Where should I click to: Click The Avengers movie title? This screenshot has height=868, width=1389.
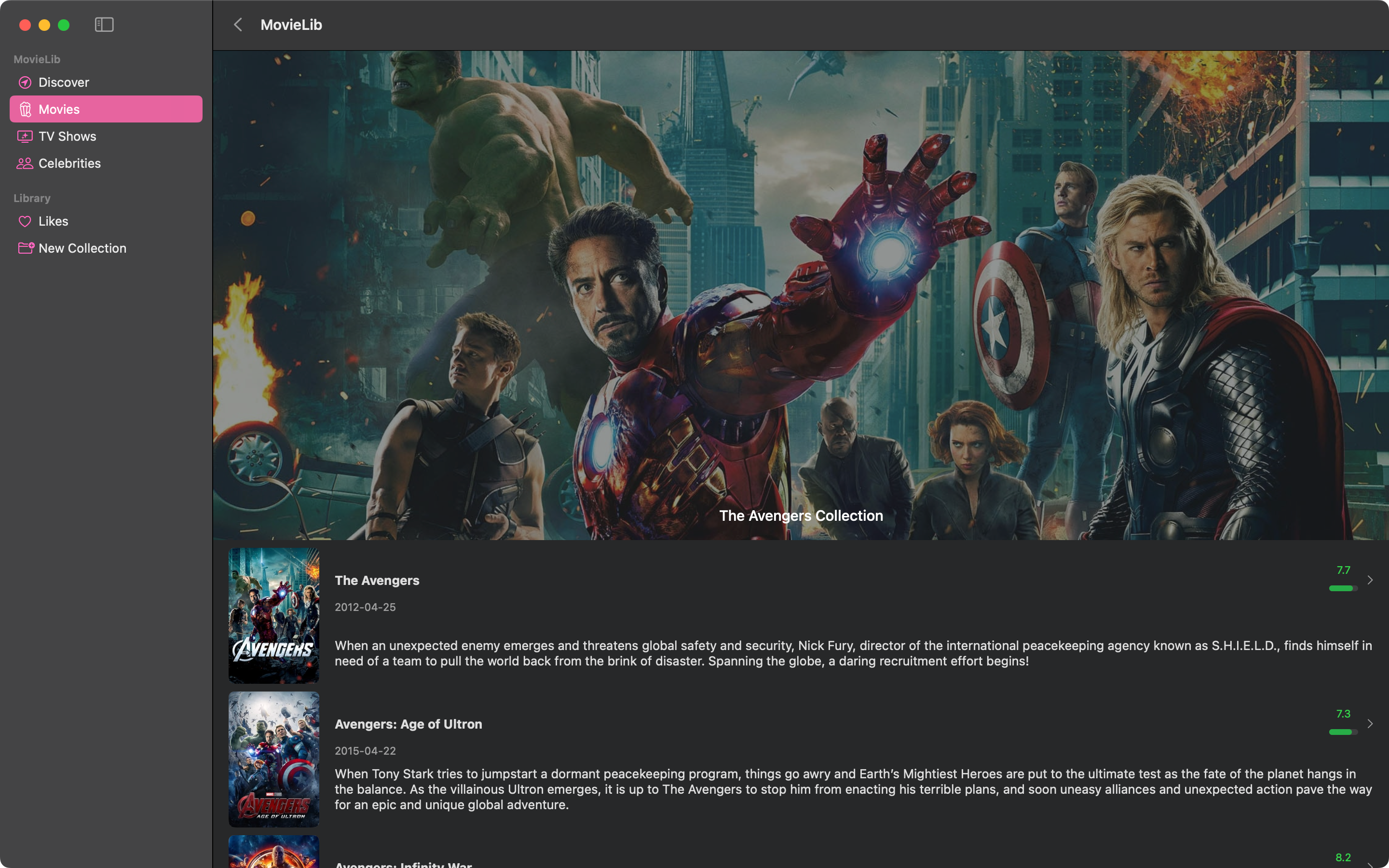click(377, 581)
